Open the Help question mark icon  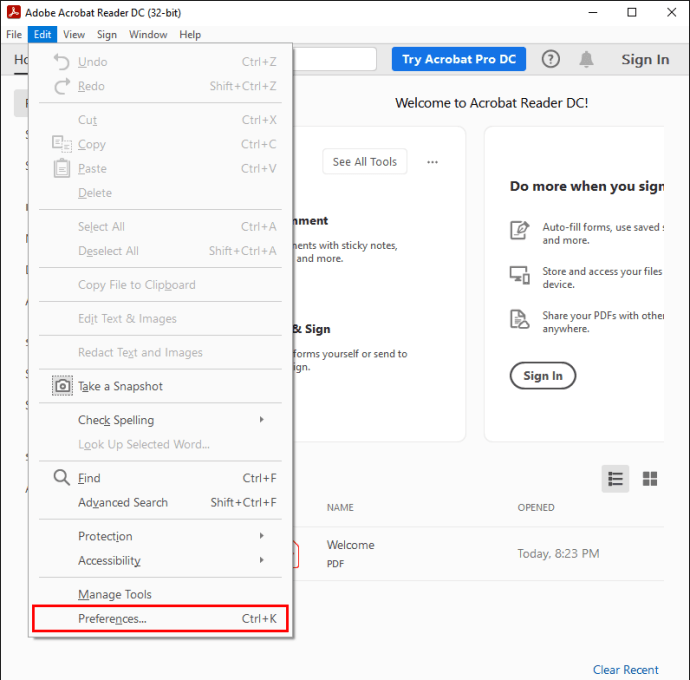pos(551,59)
